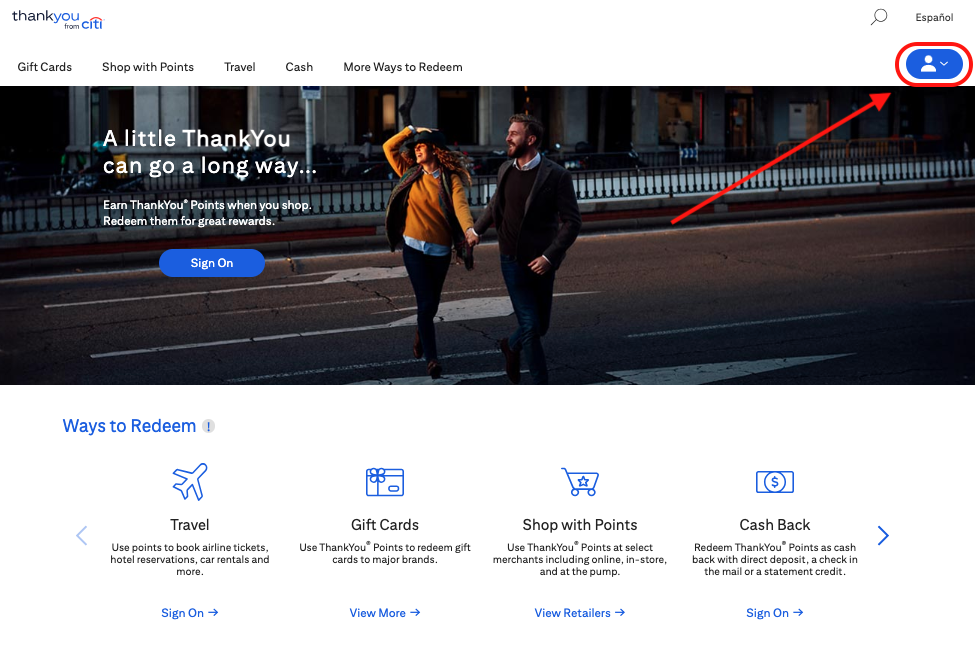Open the More Ways to Redeem menu
The image size is (975, 648).
[403, 67]
